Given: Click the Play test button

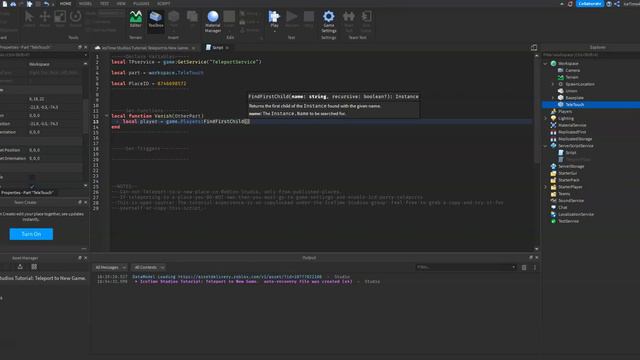Looking at the screenshot, I should [274, 19].
